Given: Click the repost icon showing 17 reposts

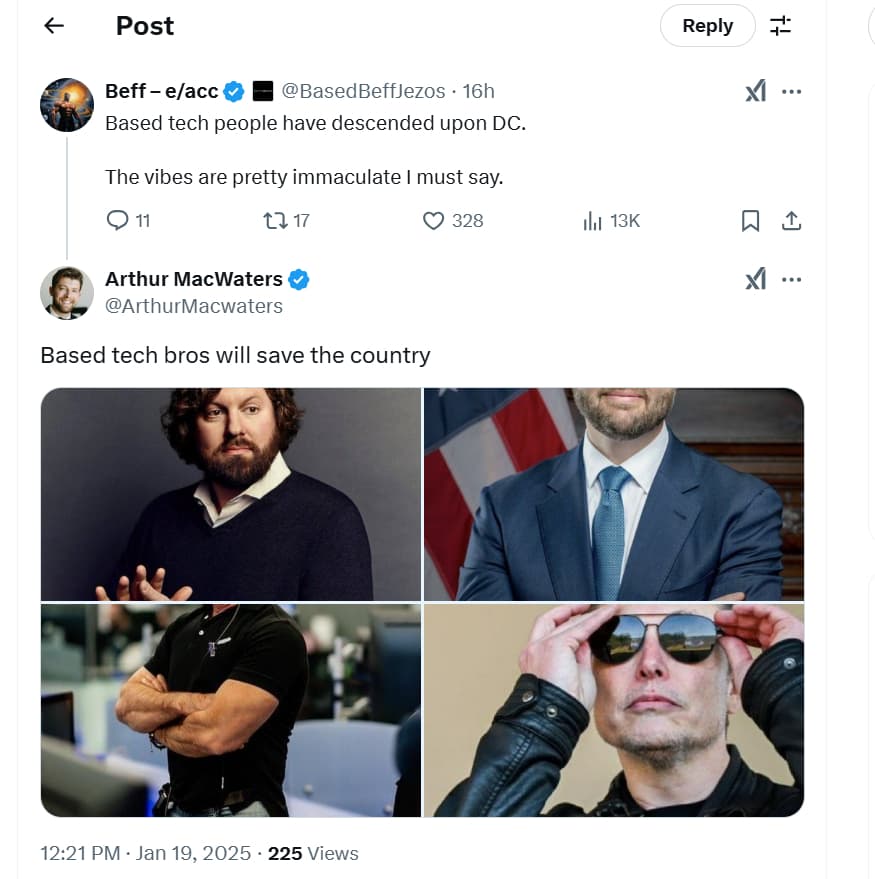Looking at the screenshot, I should [275, 220].
